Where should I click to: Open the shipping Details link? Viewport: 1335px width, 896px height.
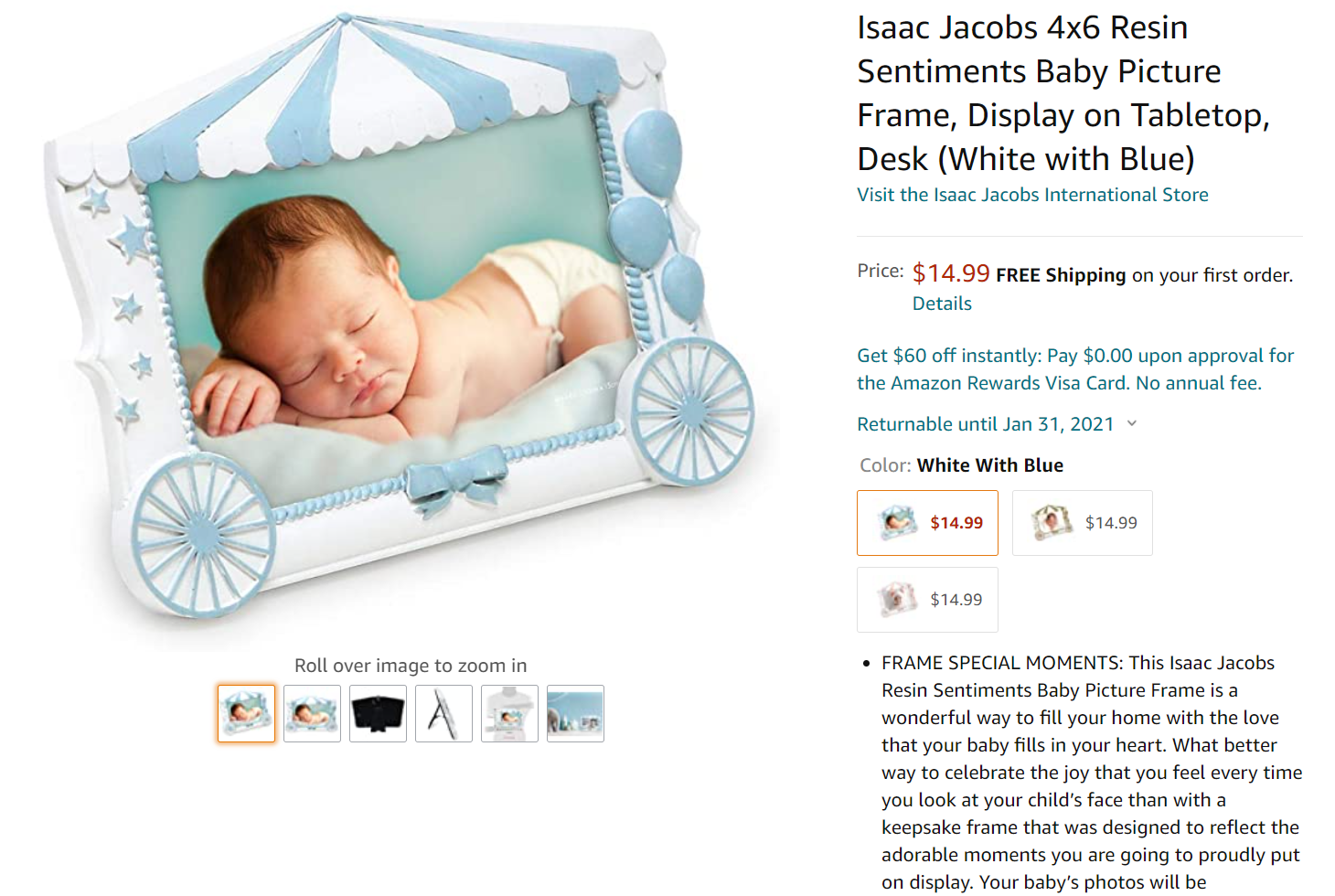click(x=942, y=304)
